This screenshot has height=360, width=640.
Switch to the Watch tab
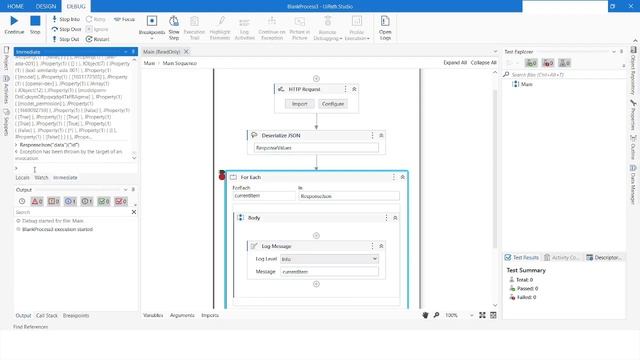[x=41, y=178]
